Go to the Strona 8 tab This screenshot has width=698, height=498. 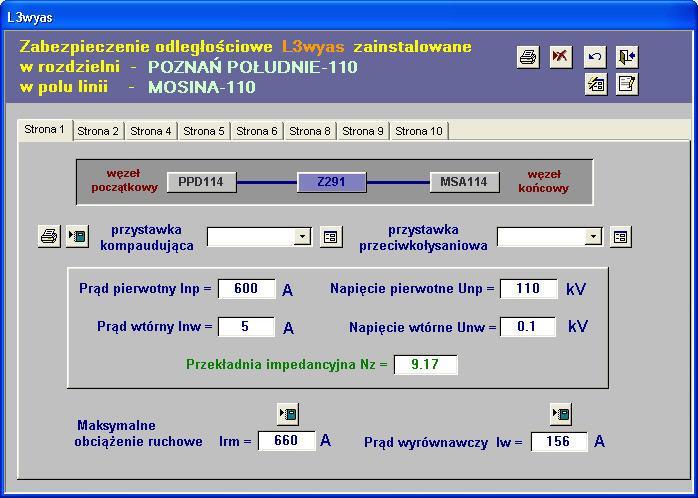310,131
